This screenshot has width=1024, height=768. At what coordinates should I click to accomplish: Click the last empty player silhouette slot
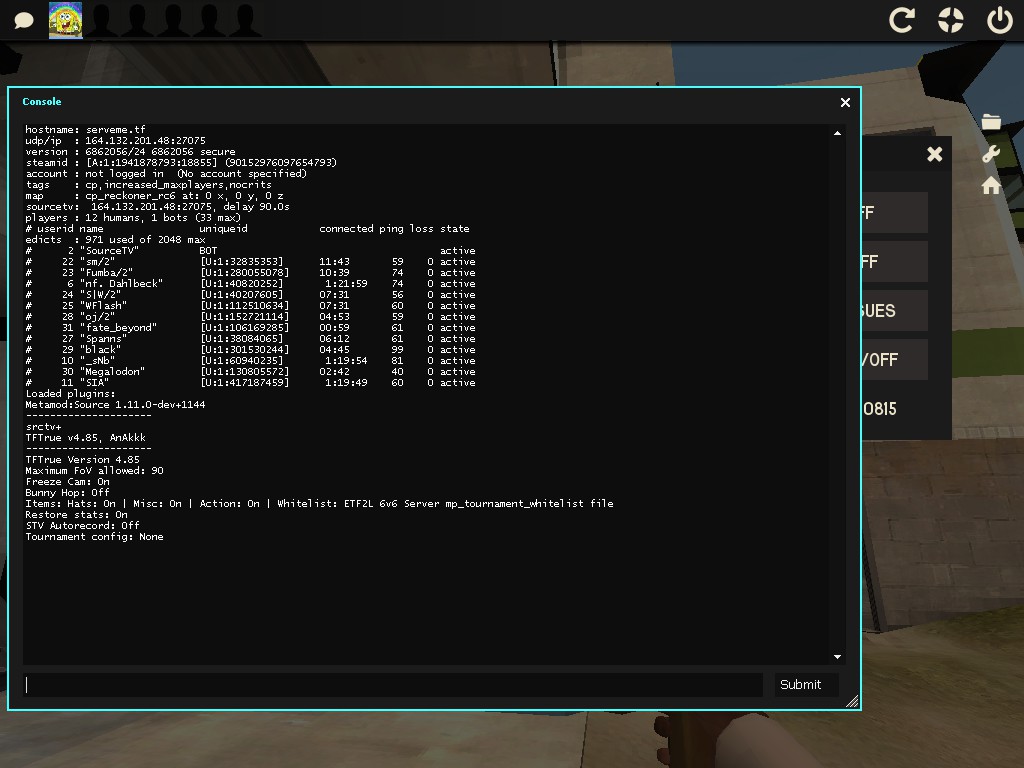coord(244,20)
